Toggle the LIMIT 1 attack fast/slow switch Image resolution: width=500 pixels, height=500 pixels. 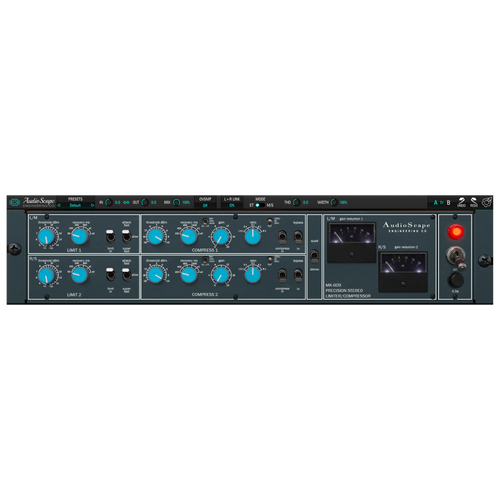point(127,236)
